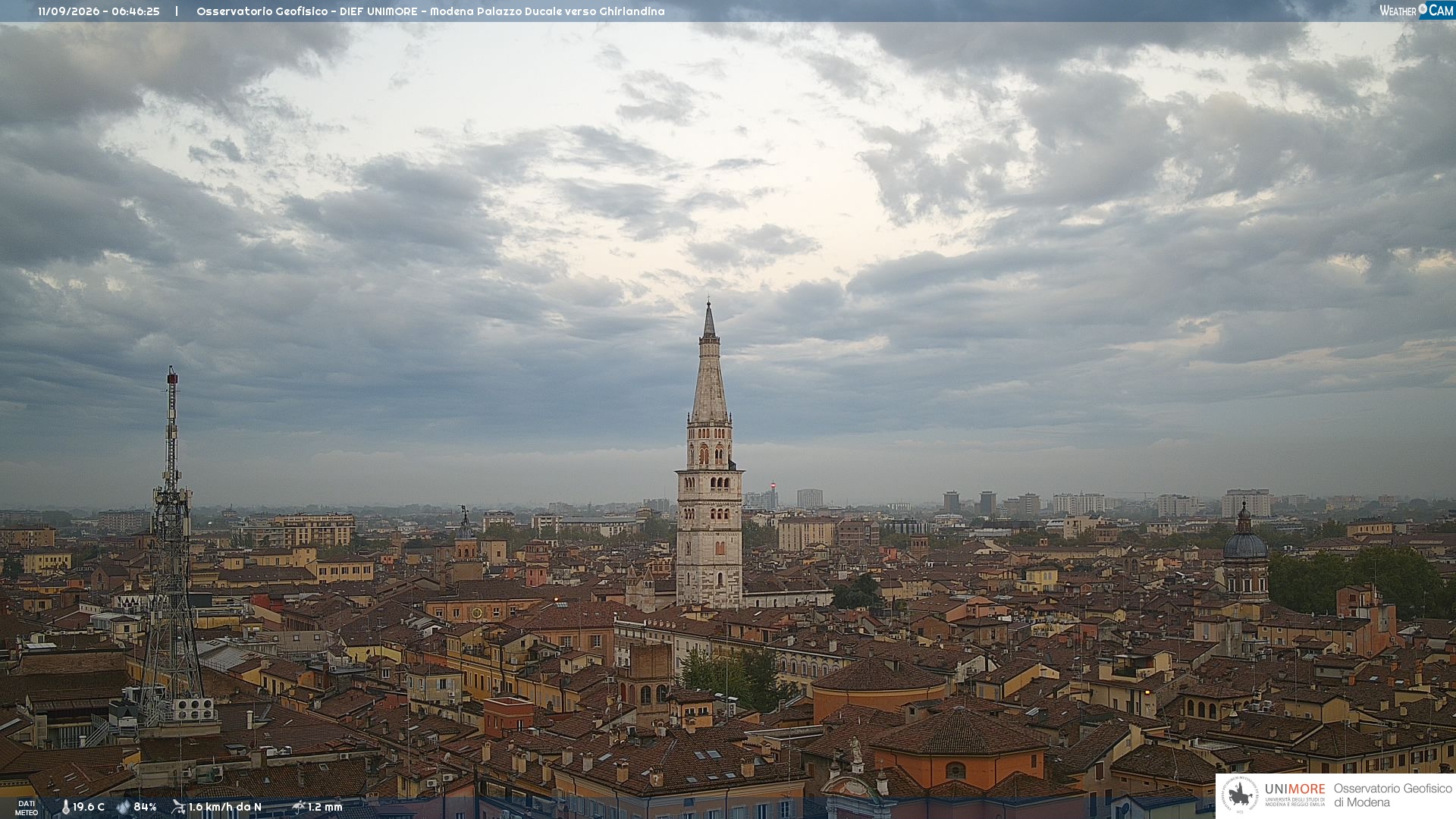Click the Modena Palazzo Ducale camera title
Image resolution: width=1456 pixels, height=819 pixels.
pos(430,11)
